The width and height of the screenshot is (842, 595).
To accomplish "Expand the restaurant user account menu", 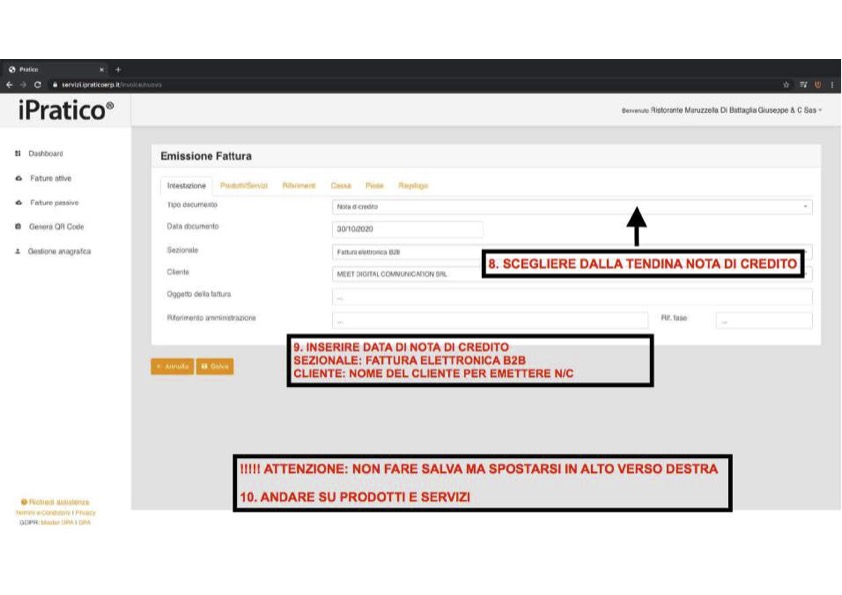I will point(722,110).
